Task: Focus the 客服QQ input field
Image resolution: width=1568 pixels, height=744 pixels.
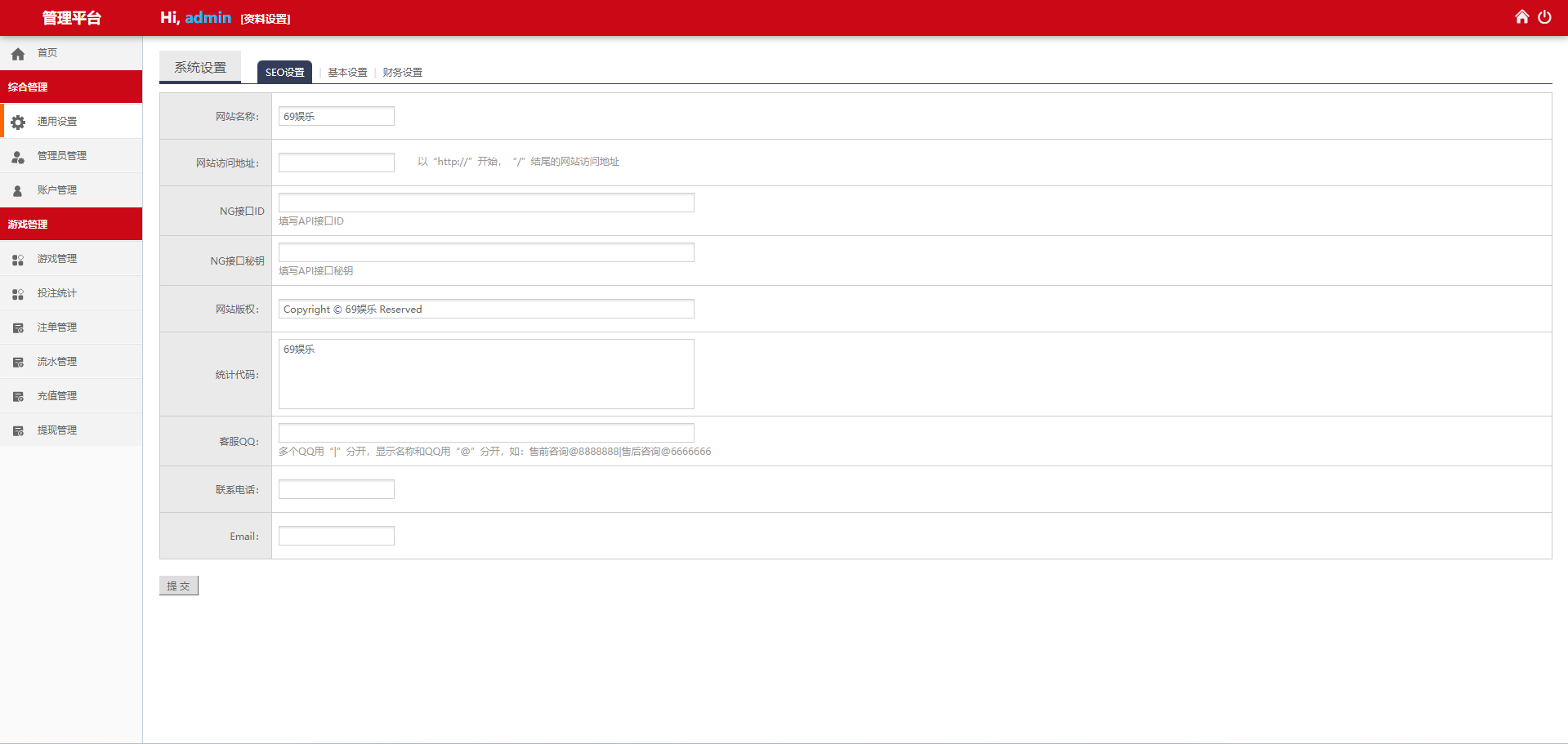Action: pos(486,433)
